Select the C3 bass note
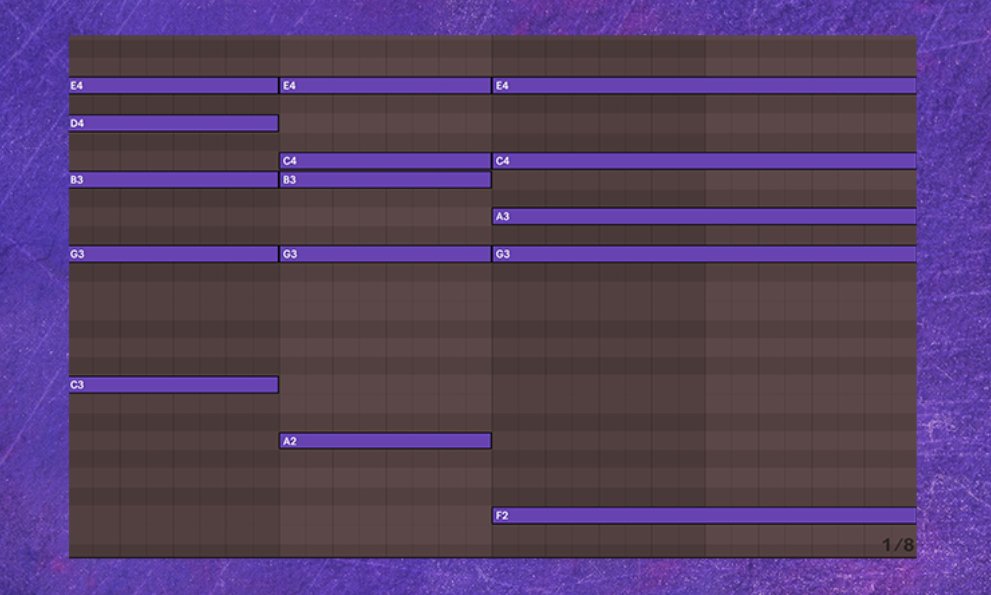Screen dimensions: 991x595 click(x=174, y=384)
